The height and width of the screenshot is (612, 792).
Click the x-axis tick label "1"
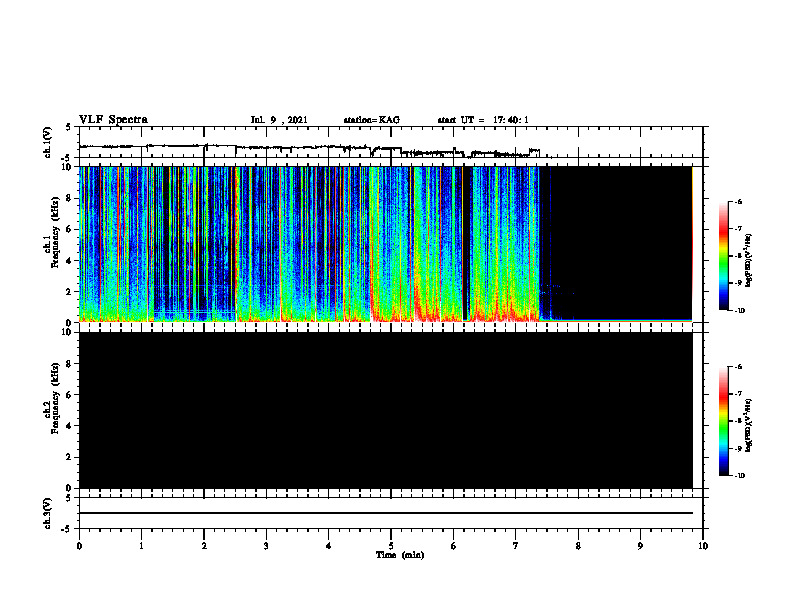click(x=141, y=546)
